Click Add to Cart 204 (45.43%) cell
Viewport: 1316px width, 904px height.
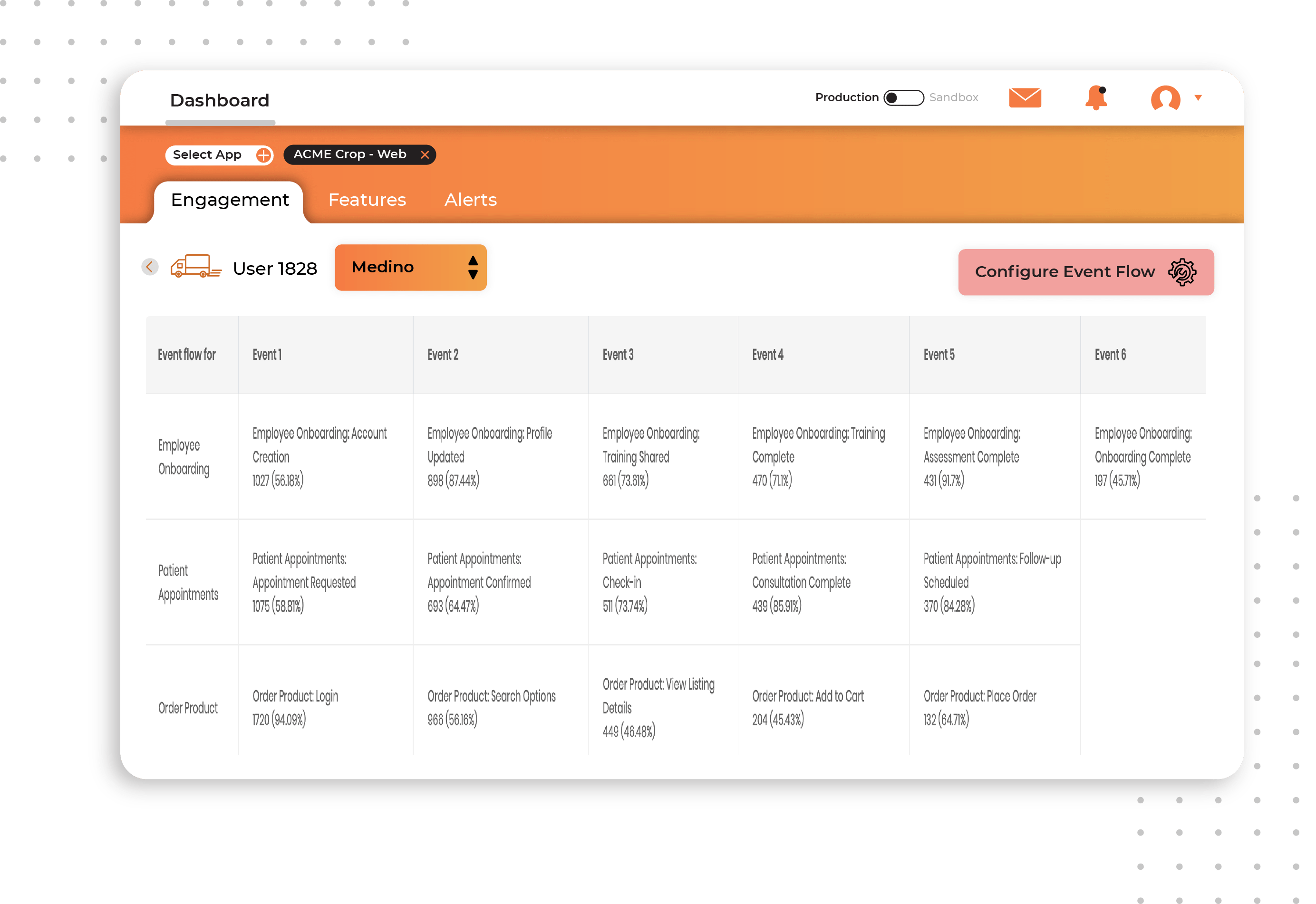(x=823, y=700)
